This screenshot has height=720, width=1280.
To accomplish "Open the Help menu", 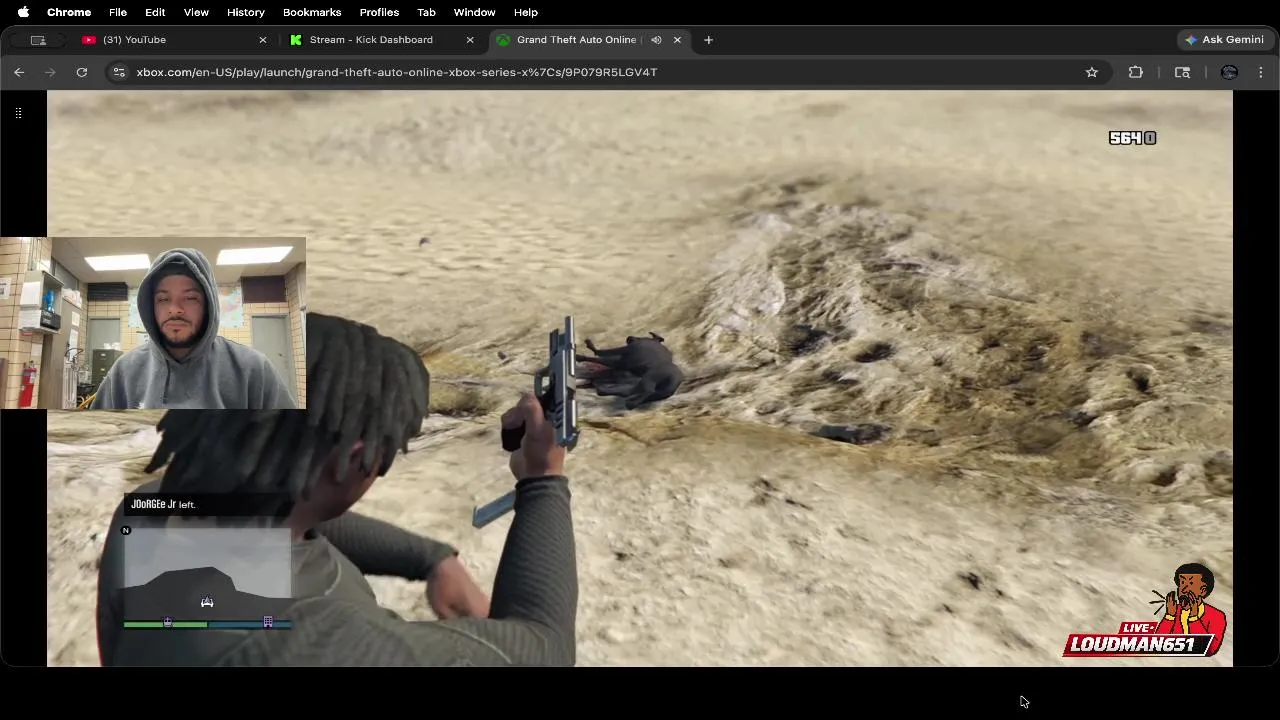I will [526, 12].
